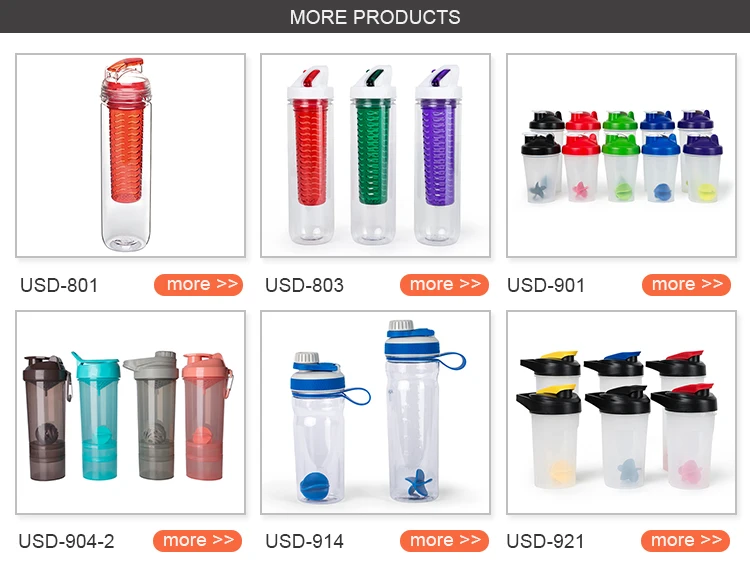Screen dimensions: 750x578
Task: Click the USD-921 product label
Action: pyautogui.click(x=545, y=541)
